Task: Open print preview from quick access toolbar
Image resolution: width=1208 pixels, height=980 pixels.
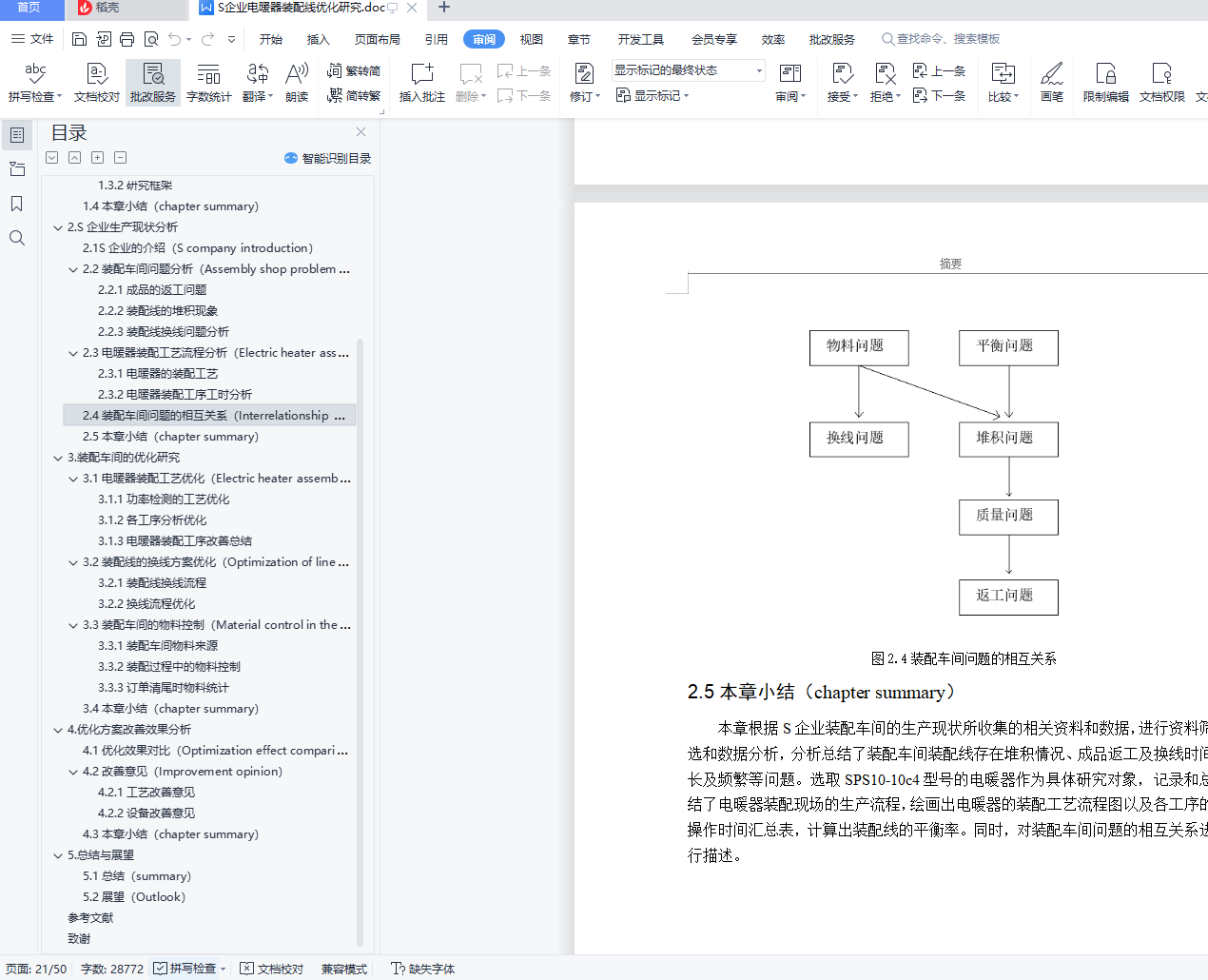Action: pyautogui.click(x=151, y=39)
